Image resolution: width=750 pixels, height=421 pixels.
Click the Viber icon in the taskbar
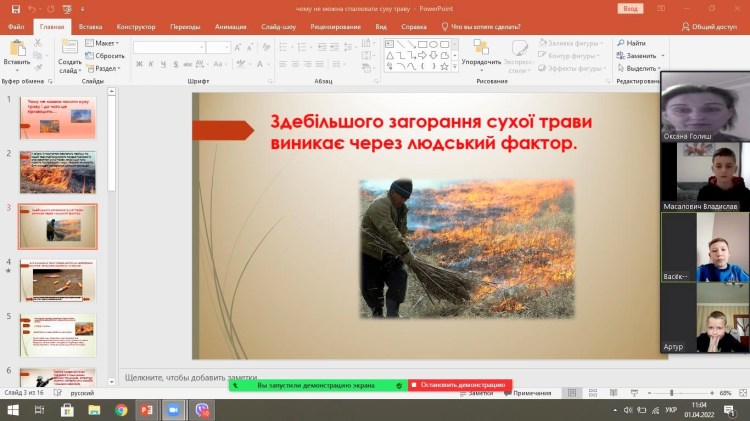coord(200,410)
